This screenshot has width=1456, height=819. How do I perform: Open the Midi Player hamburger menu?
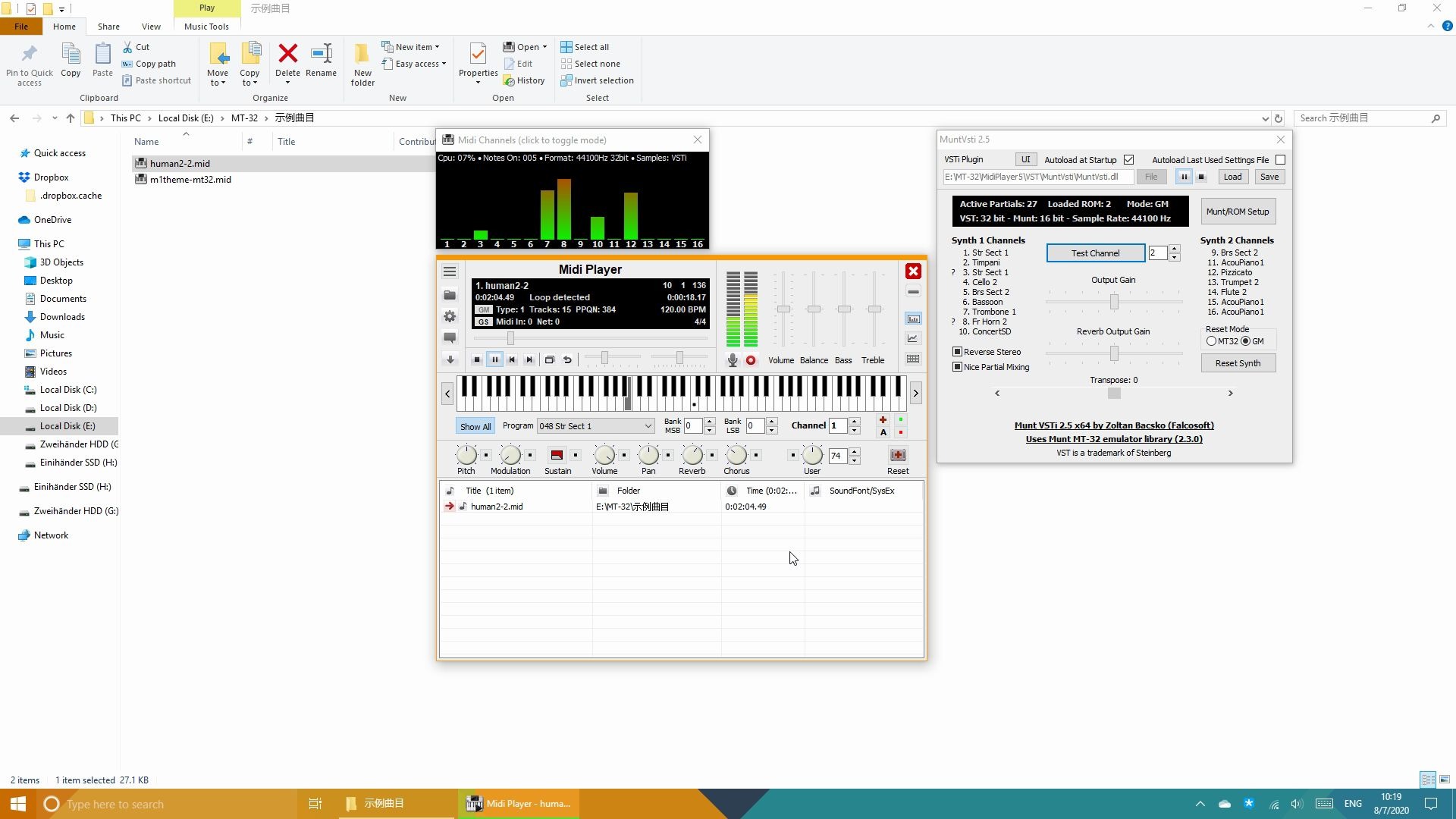450,271
